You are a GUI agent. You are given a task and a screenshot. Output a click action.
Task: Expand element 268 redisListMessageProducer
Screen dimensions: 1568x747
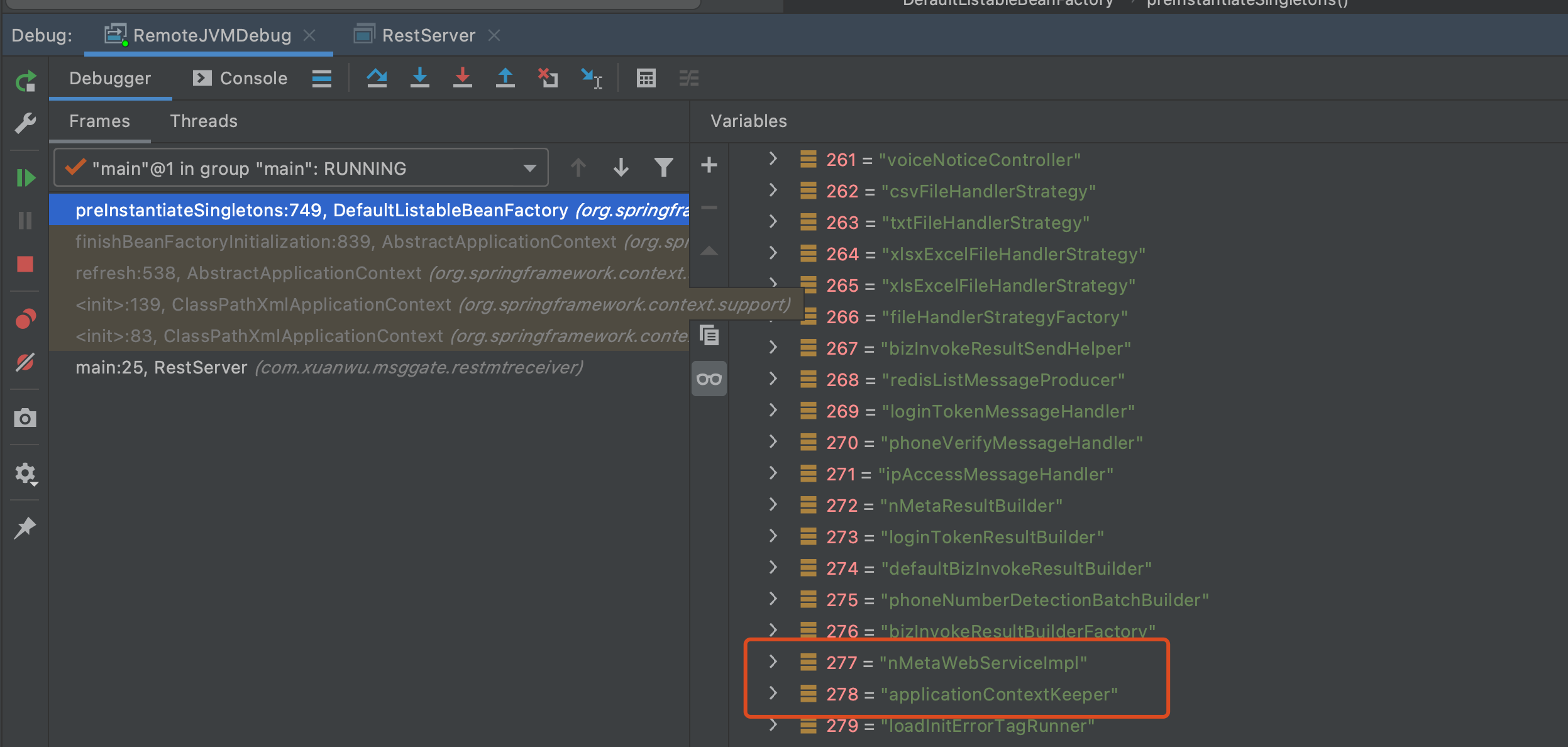773,379
